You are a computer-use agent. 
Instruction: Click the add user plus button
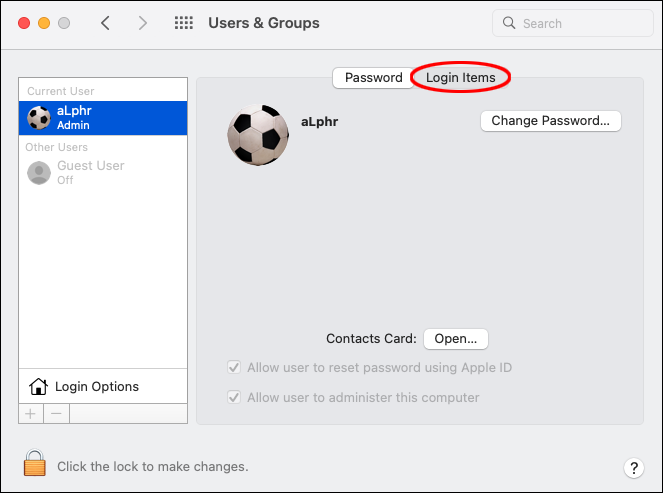(x=30, y=413)
